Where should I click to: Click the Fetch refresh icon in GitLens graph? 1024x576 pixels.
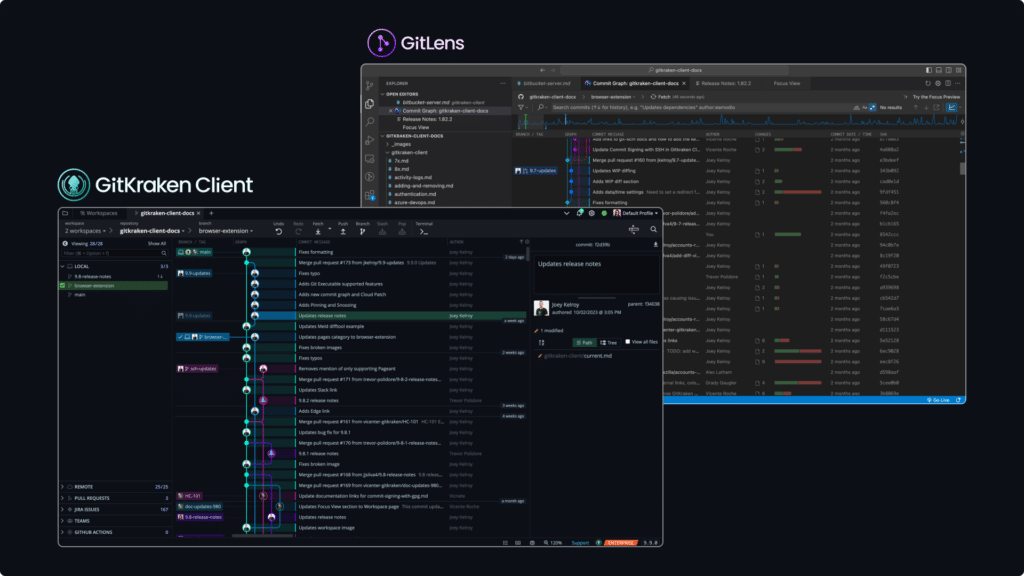653,97
